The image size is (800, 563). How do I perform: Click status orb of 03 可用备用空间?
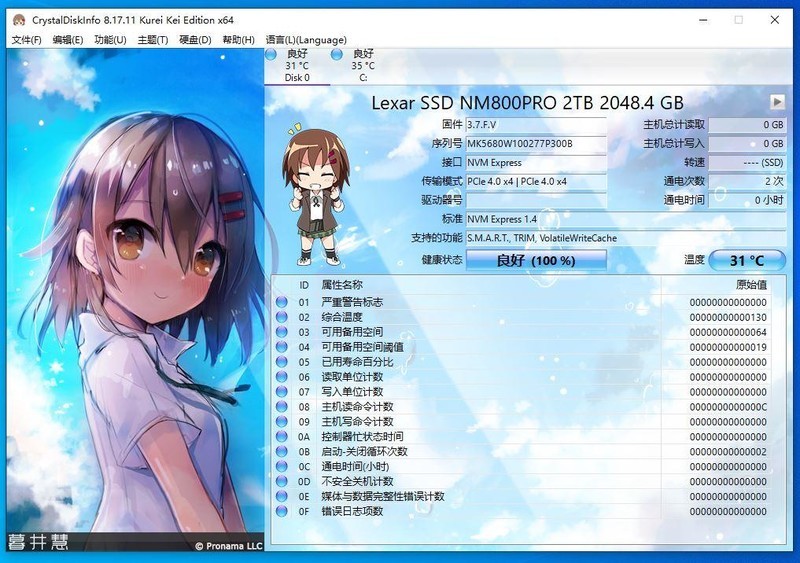[282, 332]
